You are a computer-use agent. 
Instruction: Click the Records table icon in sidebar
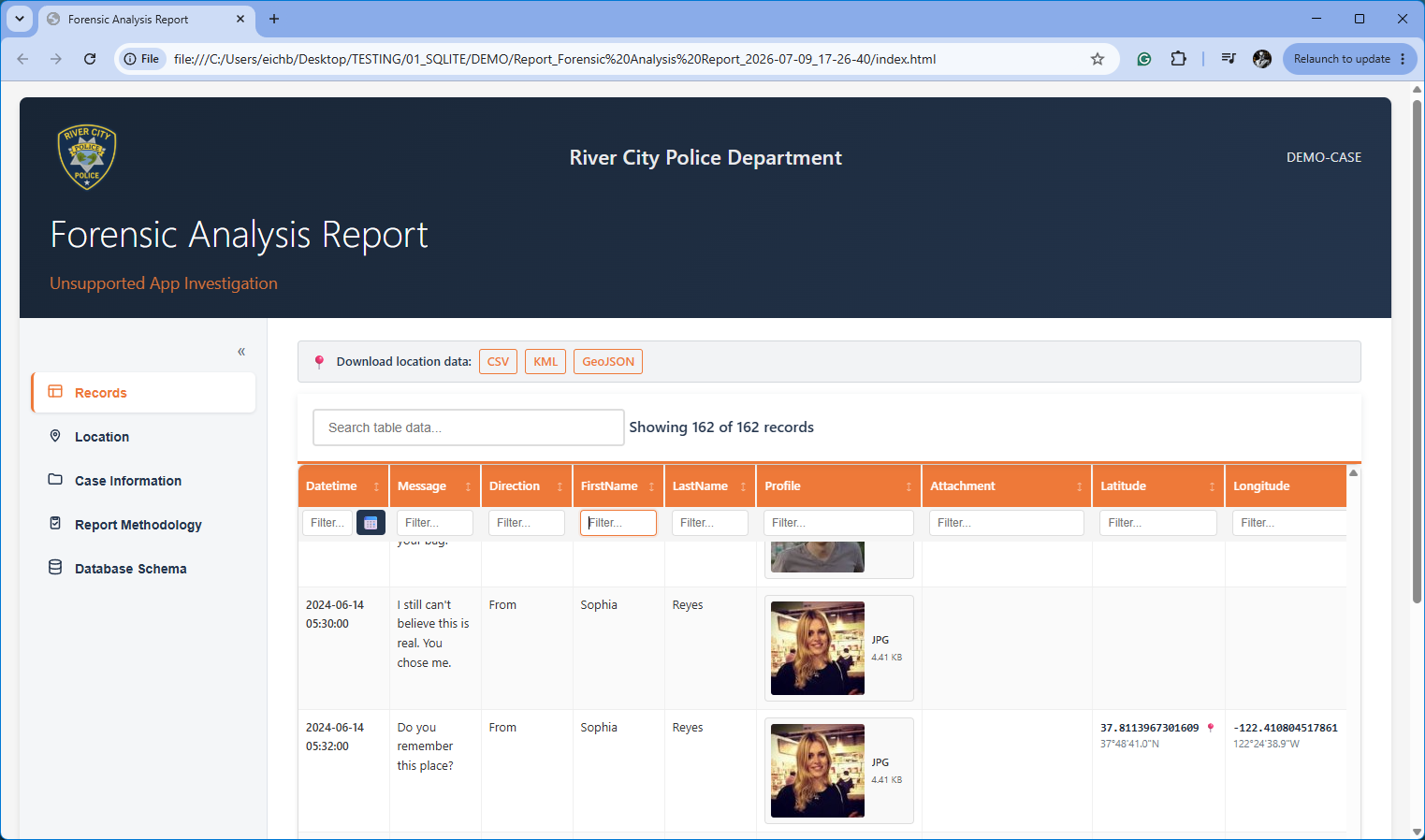point(55,392)
